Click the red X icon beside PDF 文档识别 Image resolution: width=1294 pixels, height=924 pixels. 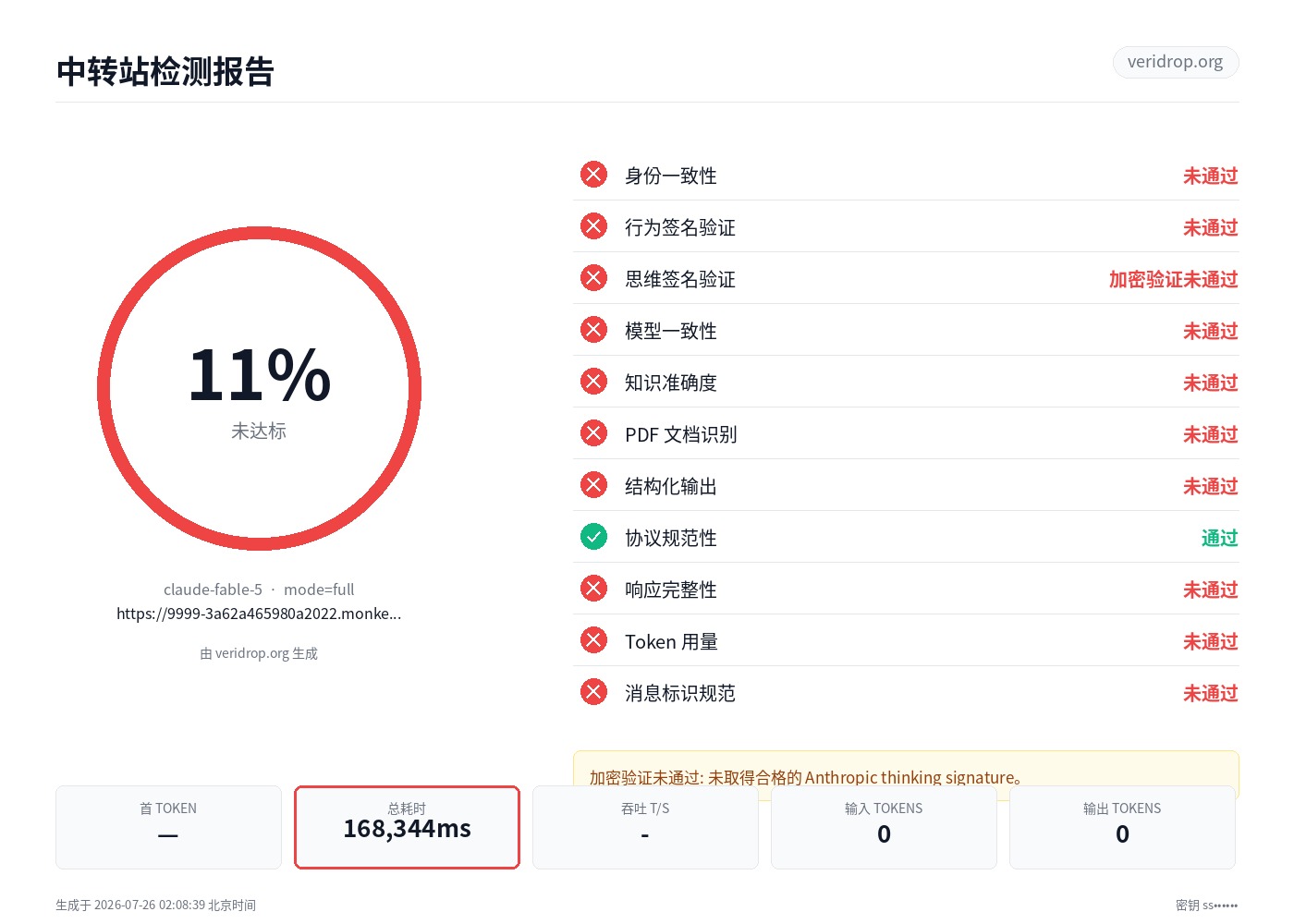pos(593,433)
